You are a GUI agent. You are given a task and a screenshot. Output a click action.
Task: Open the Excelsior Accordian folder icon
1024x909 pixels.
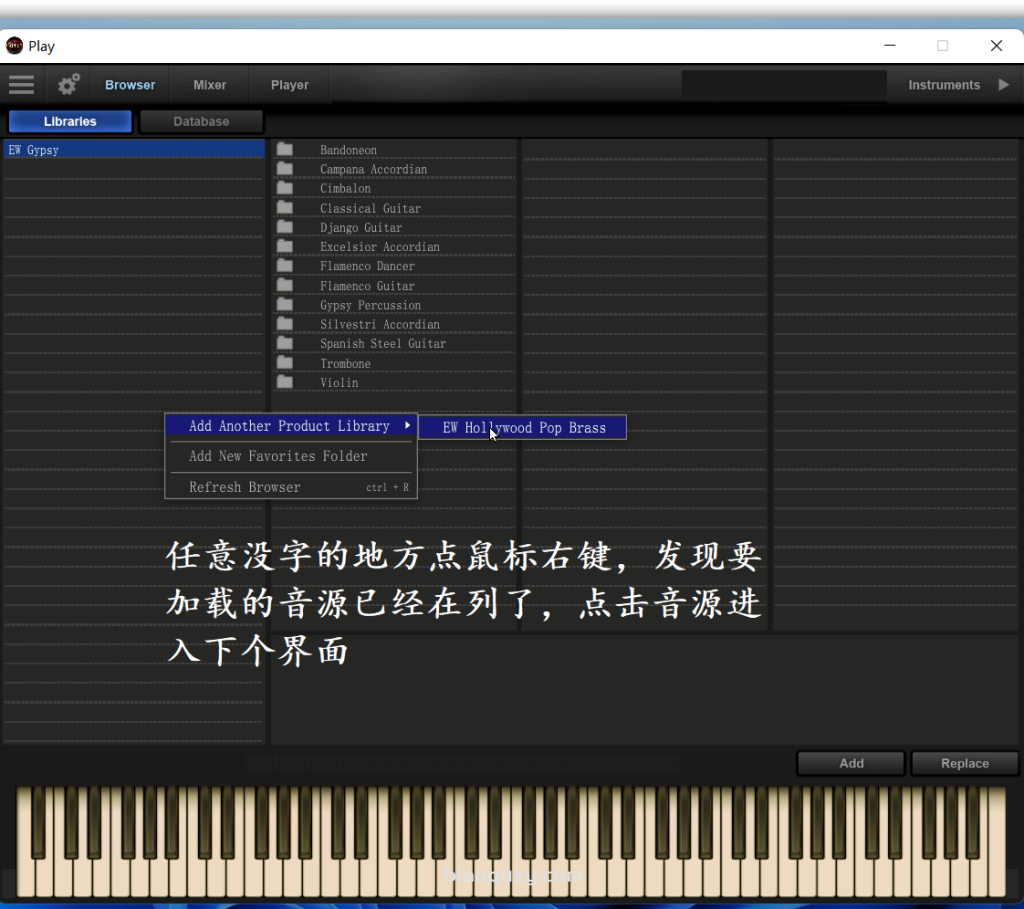point(285,246)
